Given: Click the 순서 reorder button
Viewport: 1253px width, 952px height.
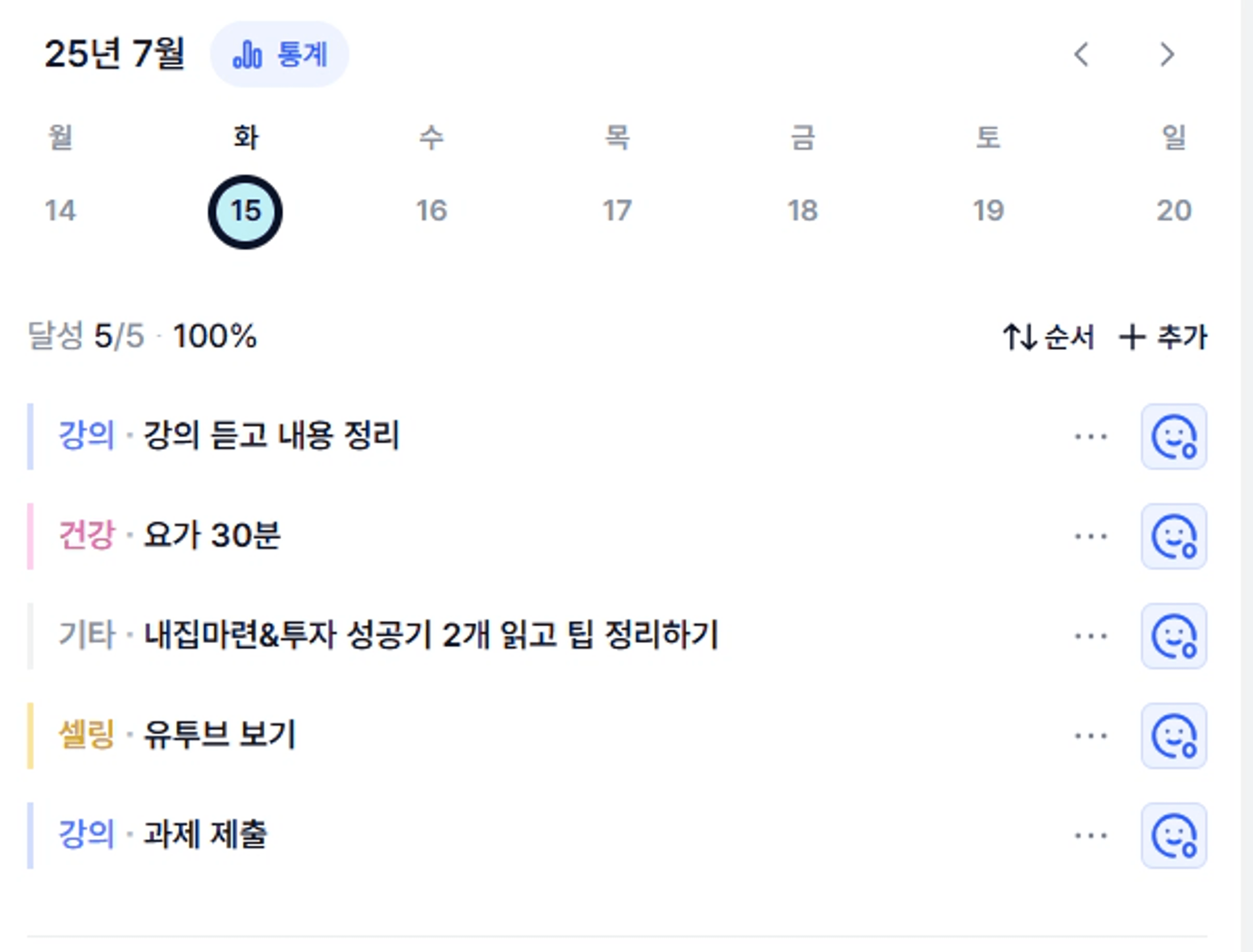Looking at the screenshot, I should [x=1048, y=336].
